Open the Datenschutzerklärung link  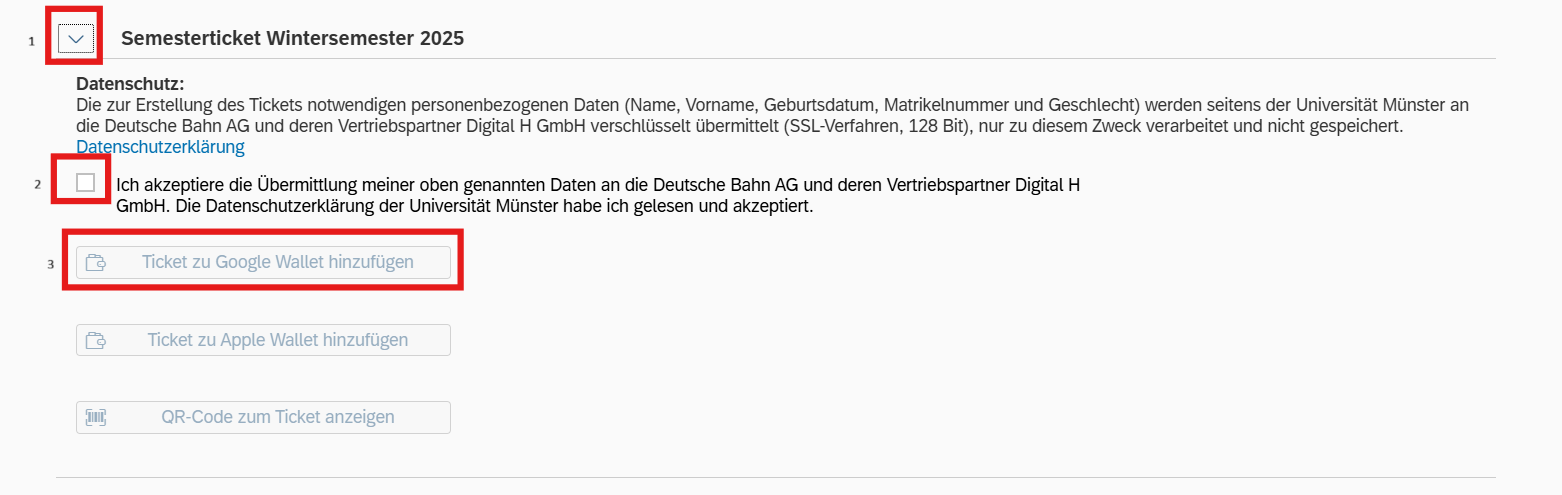(x=160, y=147)
